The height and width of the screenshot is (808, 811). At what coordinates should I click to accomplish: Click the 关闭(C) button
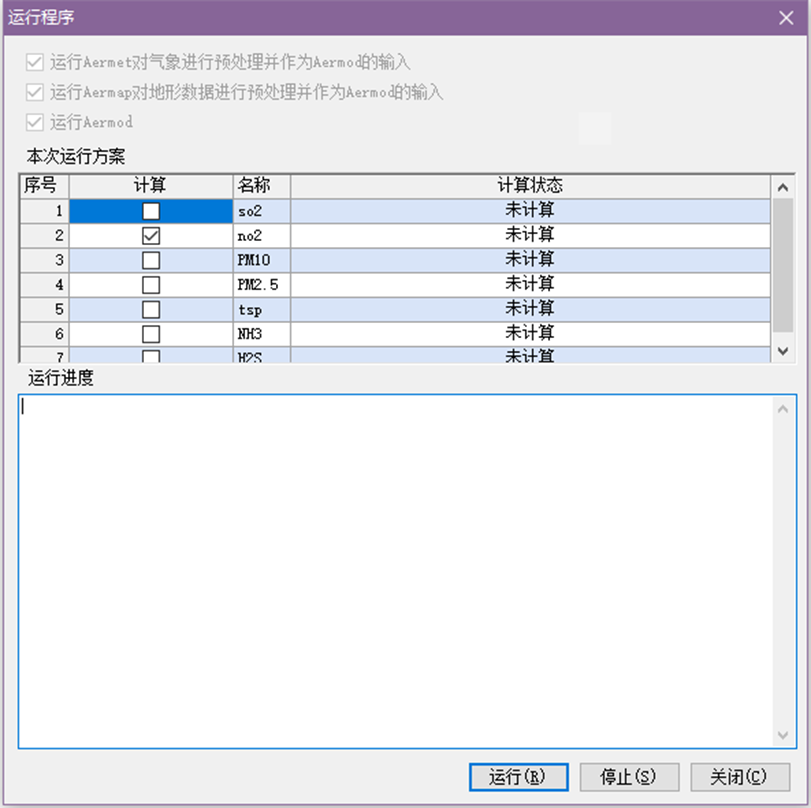point(738,777)
